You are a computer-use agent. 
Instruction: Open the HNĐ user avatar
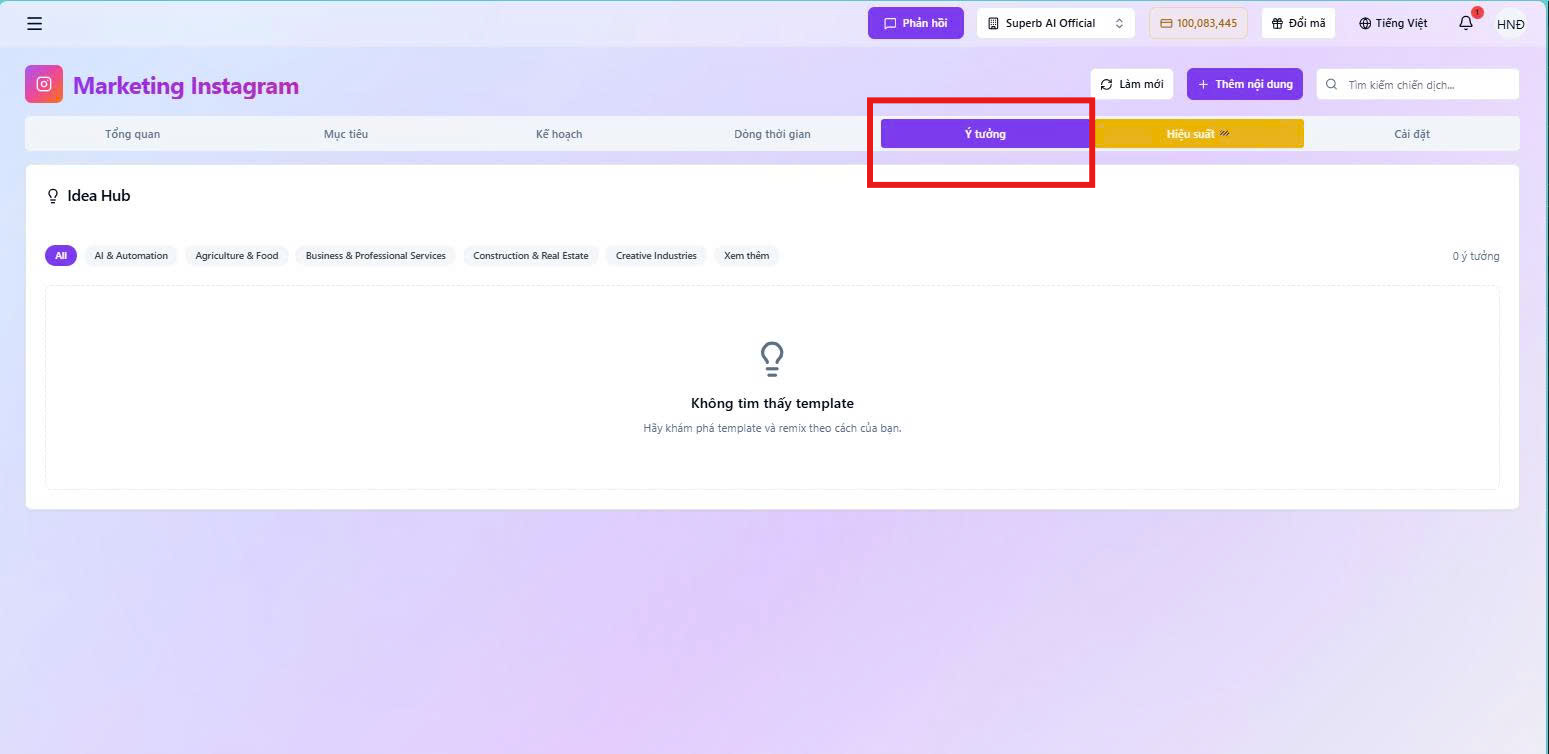pyautogui.click(x=1510, y=24)
